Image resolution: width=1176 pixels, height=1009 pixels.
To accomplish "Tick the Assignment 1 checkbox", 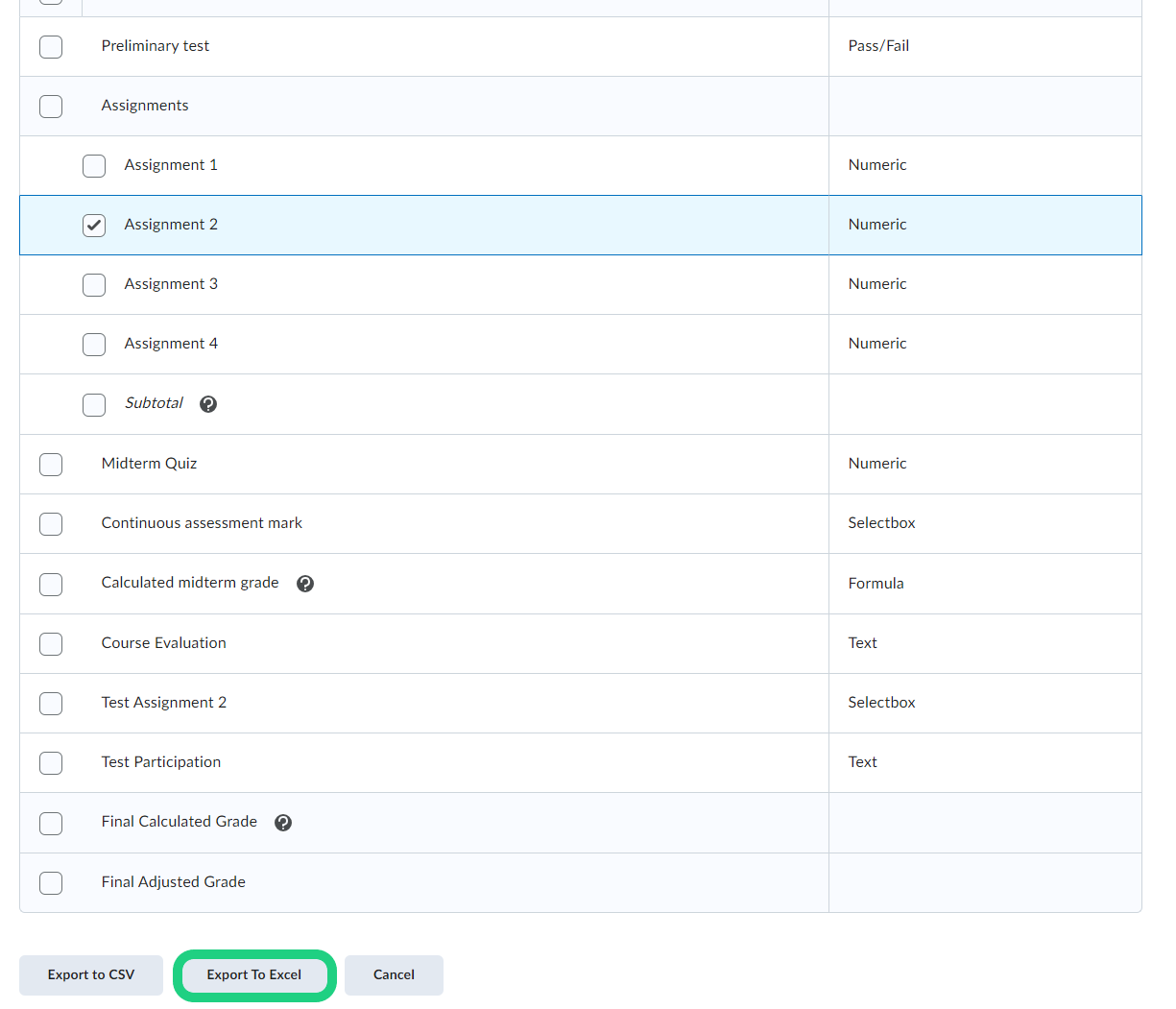I will coord(94,166).
